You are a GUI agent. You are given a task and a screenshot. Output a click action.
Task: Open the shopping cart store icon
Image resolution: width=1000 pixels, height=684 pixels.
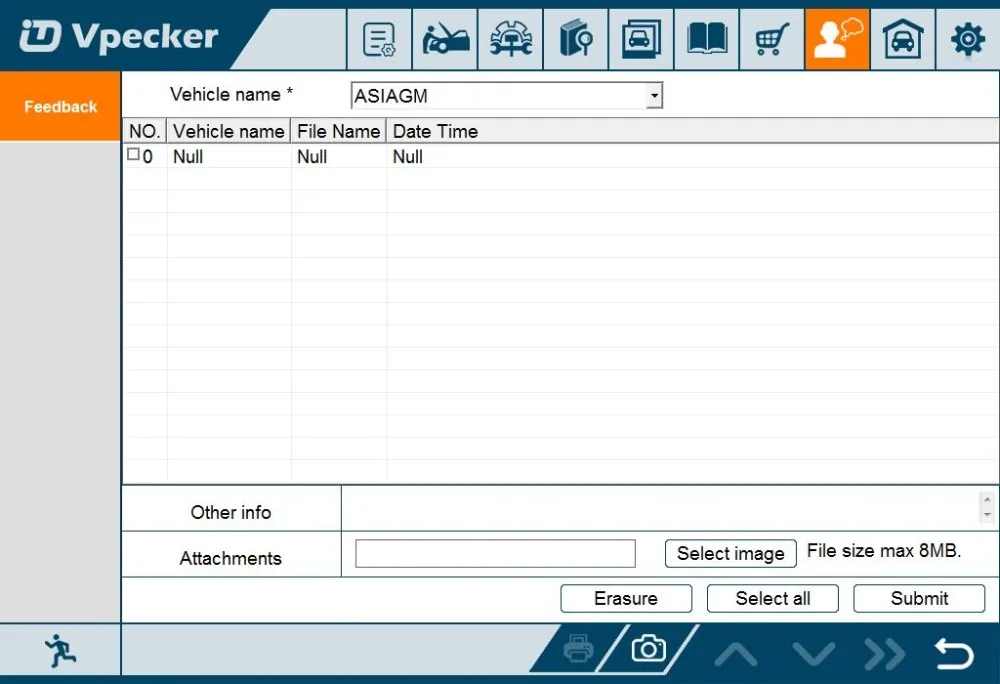[772, 40]
